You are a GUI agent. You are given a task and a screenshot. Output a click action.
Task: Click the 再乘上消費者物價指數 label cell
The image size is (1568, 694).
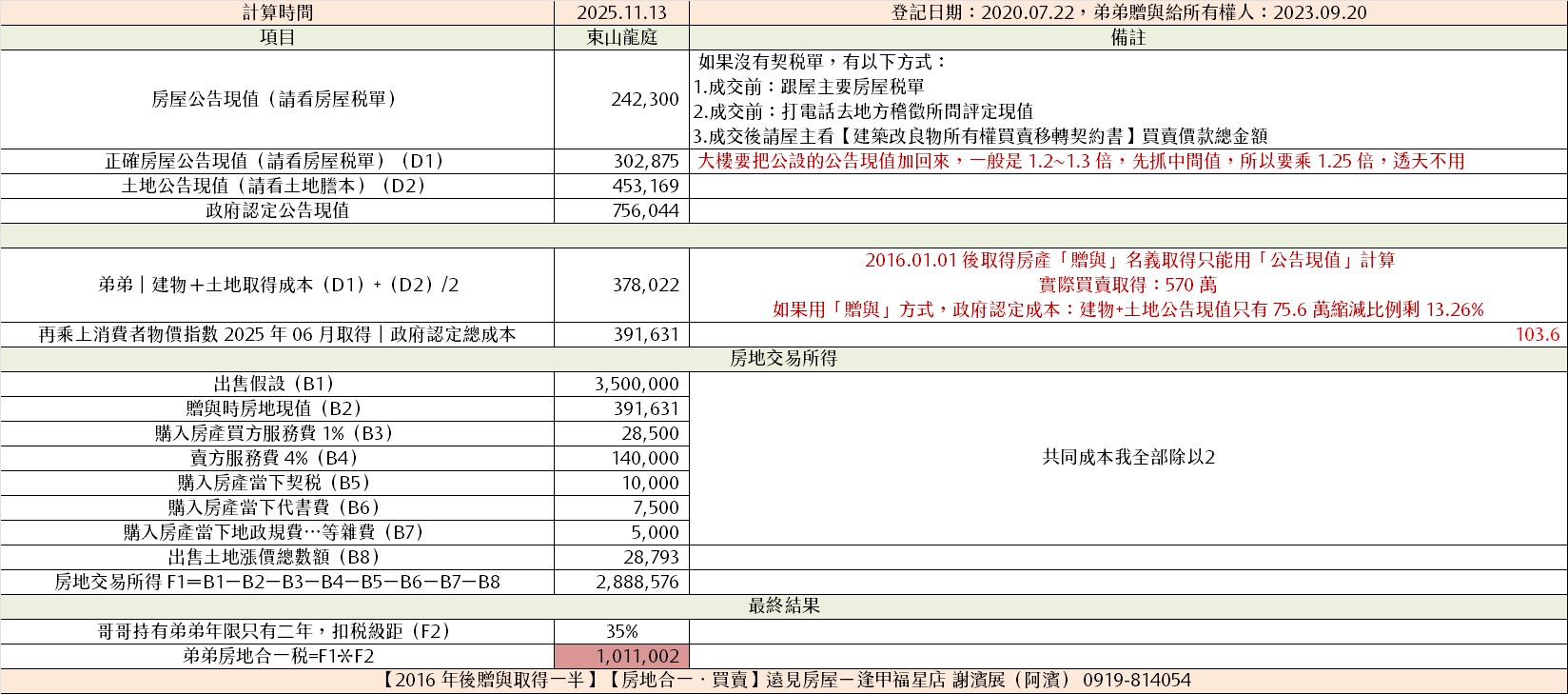tap(277, 334)
